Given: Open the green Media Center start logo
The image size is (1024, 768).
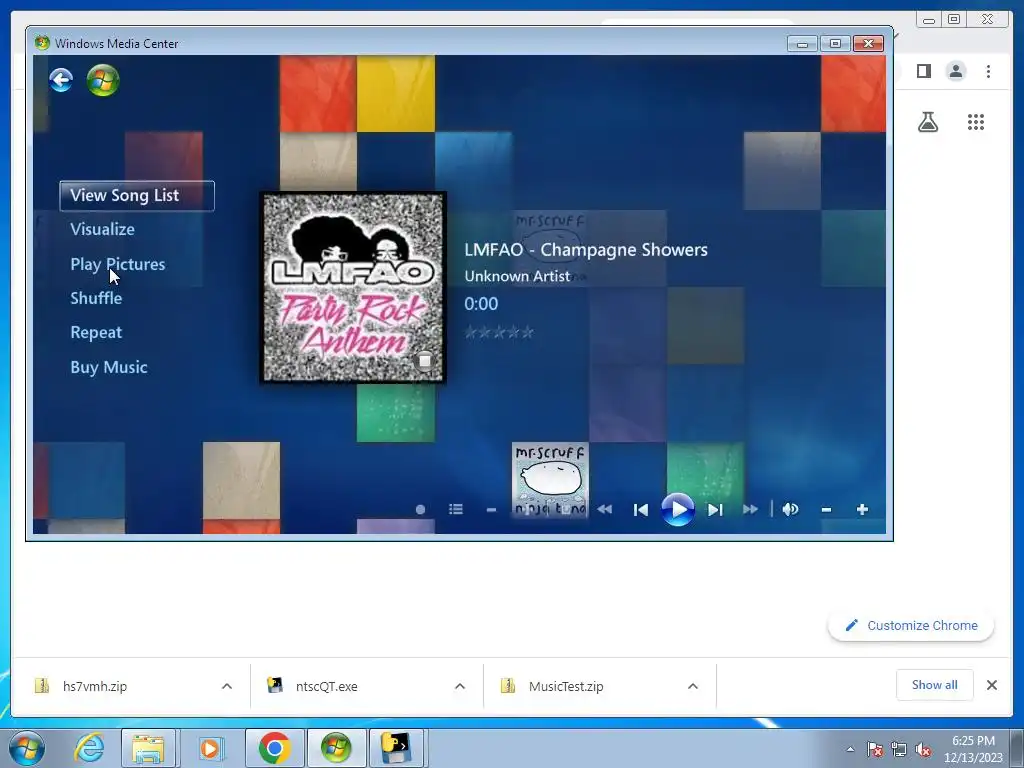Looking at the screenshot, I should pos(103,80).
